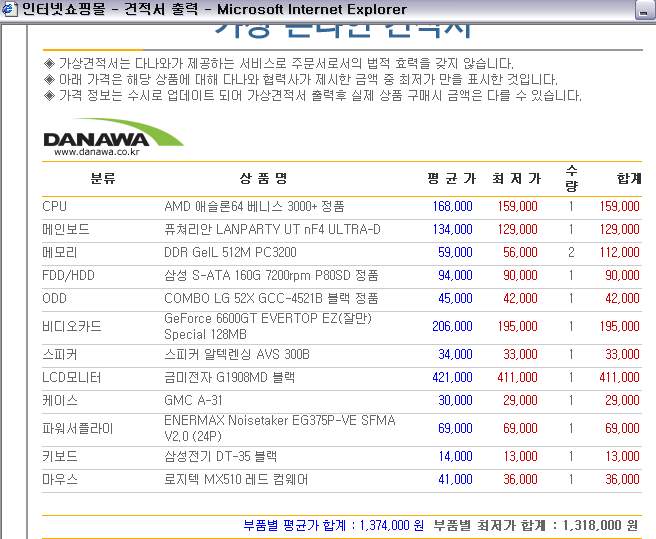Click the speaker average price 34,000

coord(455,354)
